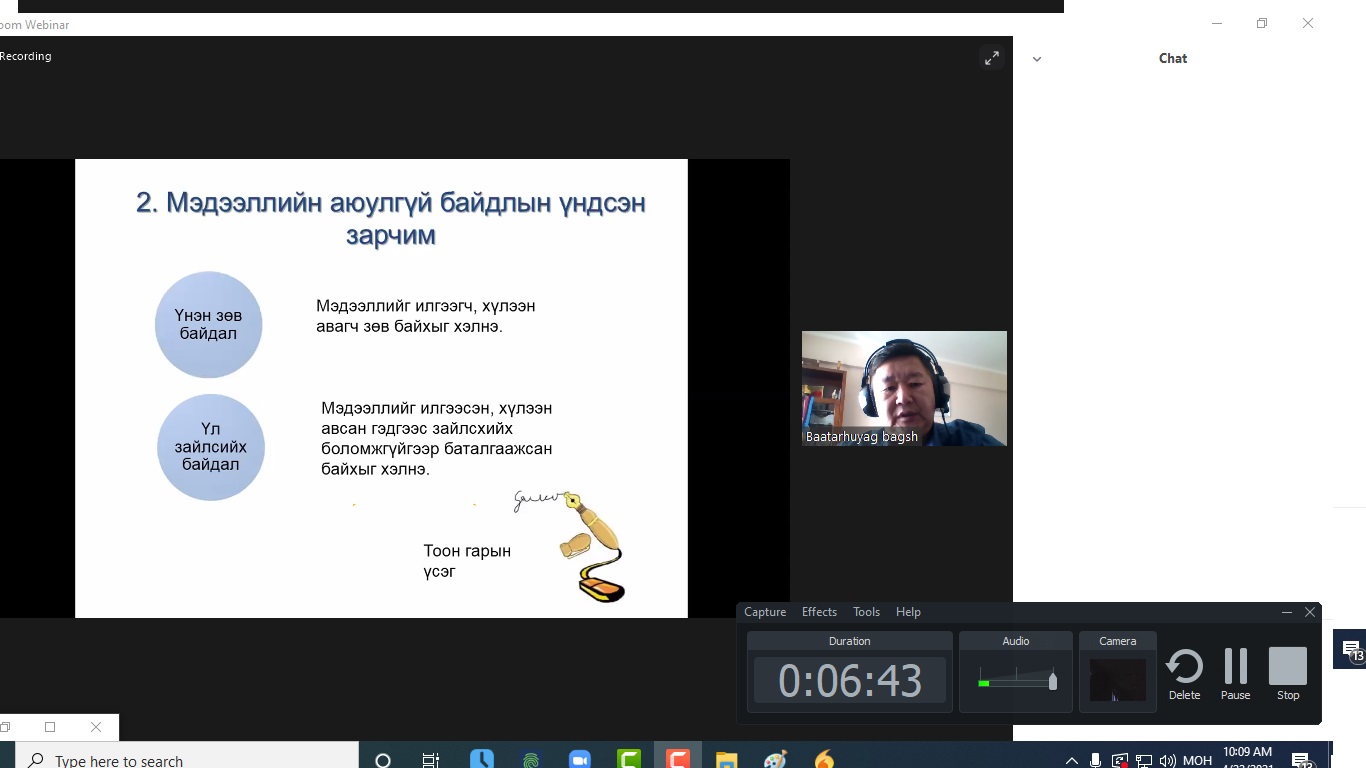Collapse the Chat panel chevron
The image size is (1366, 768).
[1037, 59]
